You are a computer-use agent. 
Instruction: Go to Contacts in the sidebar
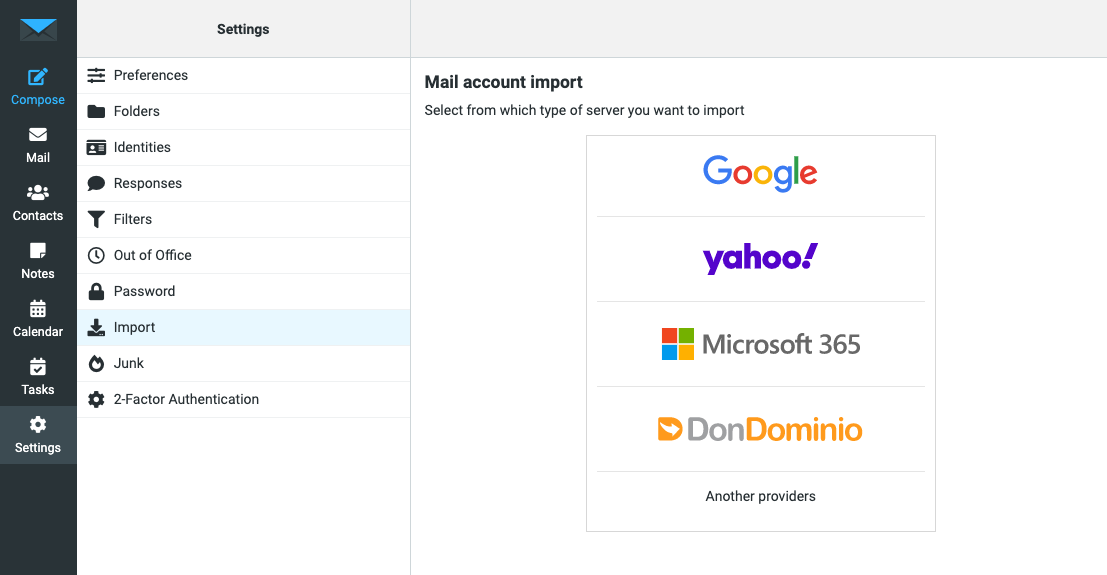coord(37,203)
